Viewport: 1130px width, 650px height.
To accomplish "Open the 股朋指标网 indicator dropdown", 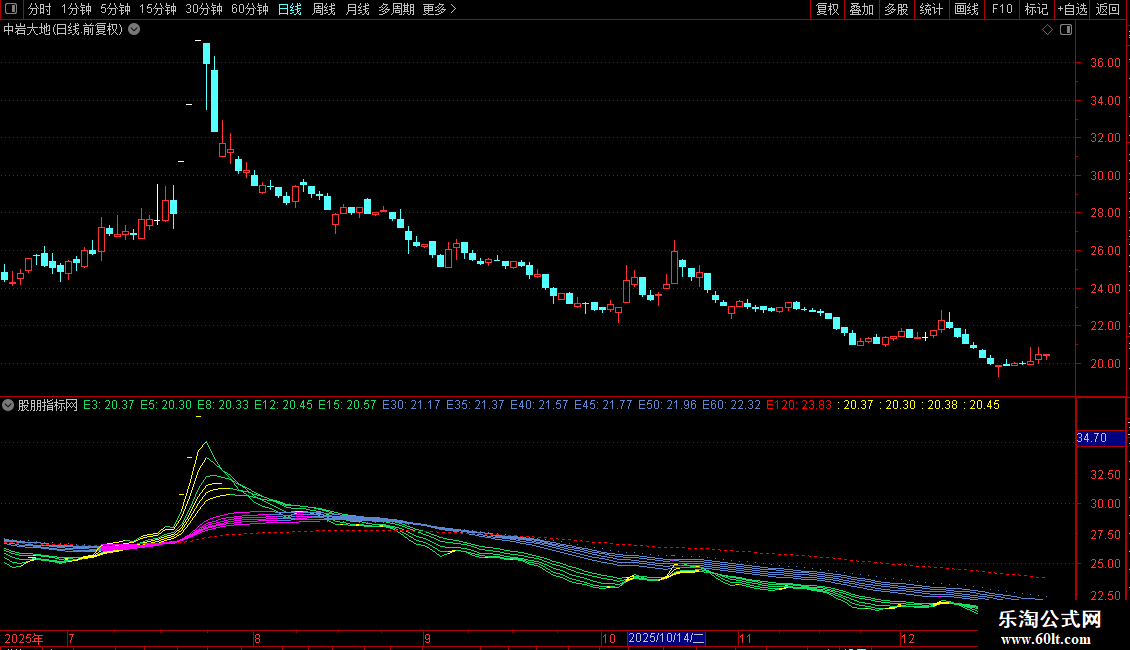I will (8, 405).
